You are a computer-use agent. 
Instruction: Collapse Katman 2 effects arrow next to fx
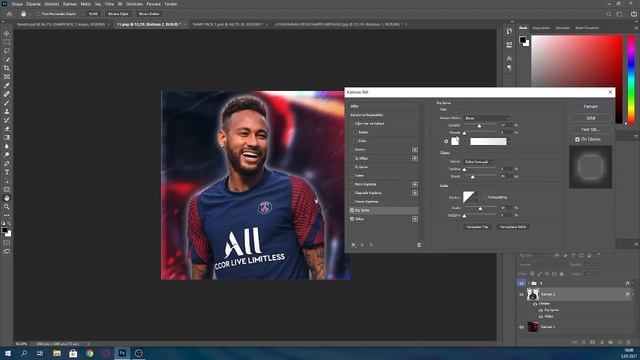tap(633, 294)
